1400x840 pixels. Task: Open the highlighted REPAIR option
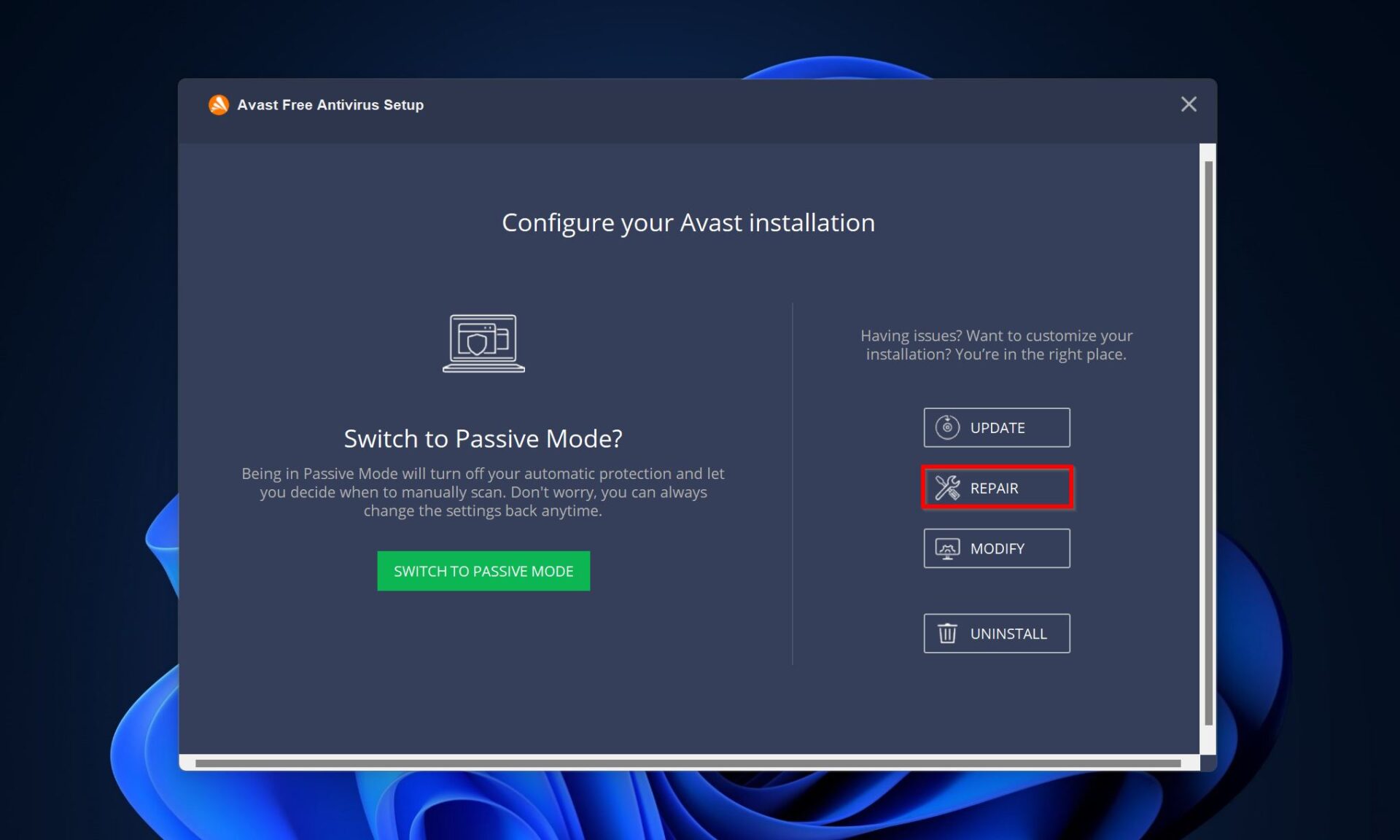pyautogui.click(x=996, y=488)
